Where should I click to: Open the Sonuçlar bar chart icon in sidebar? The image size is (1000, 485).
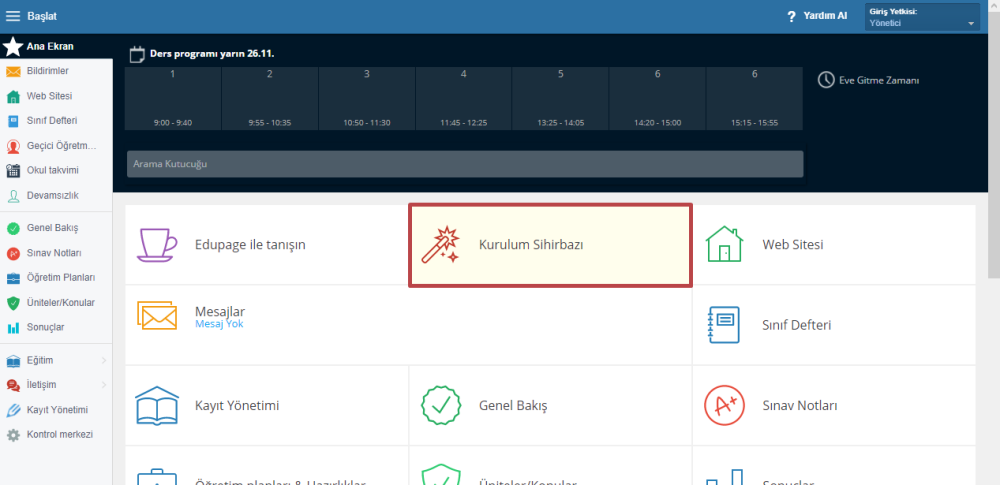[x=13, y=328]
